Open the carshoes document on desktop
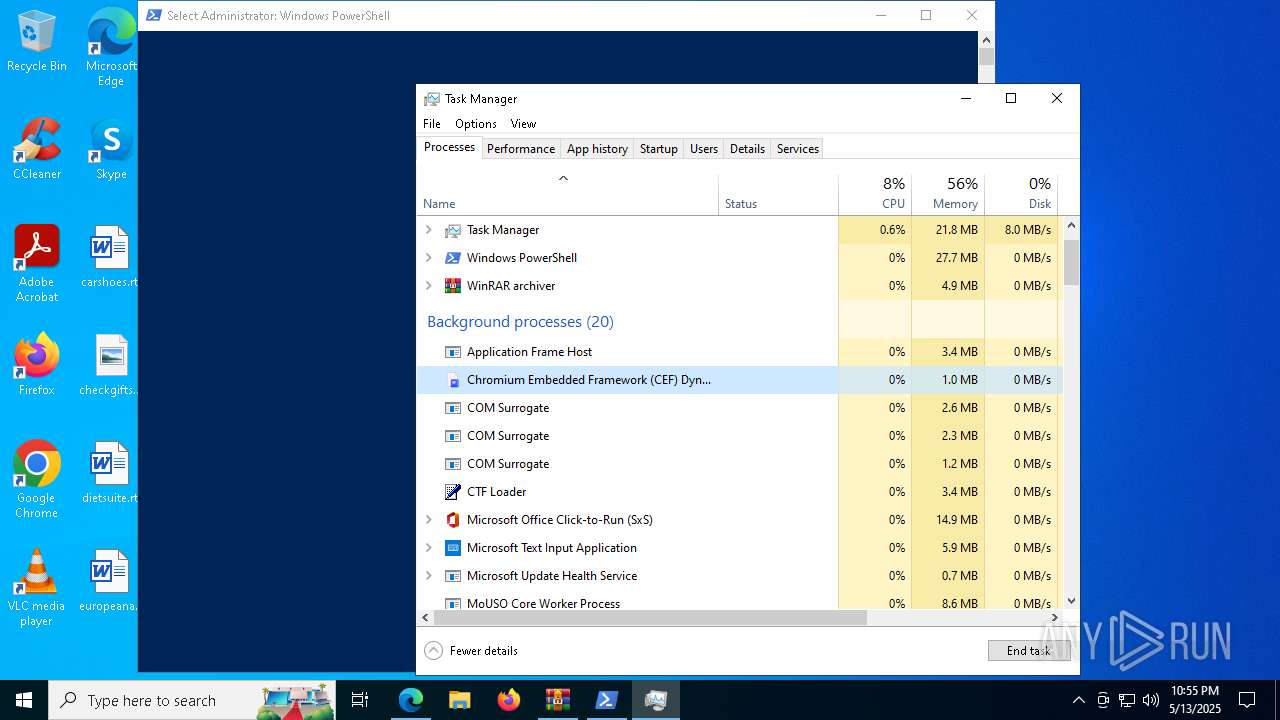Viewport: 1280px width, 720px height. [x=110, y=258]
